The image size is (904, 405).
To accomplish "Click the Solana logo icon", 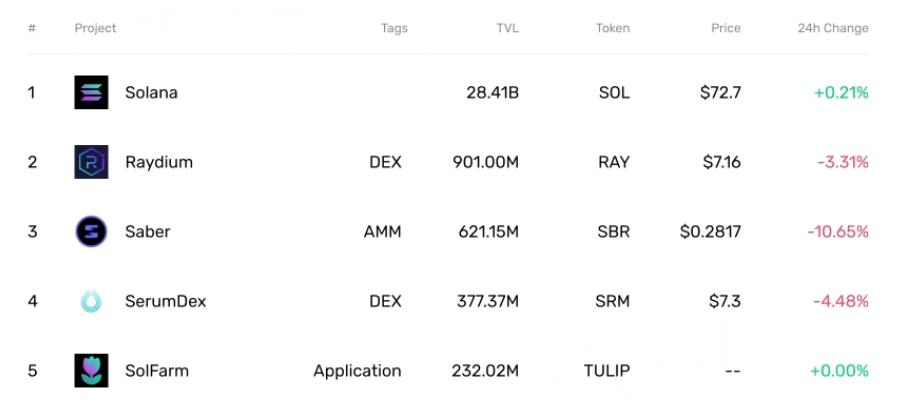I will 91,93.
